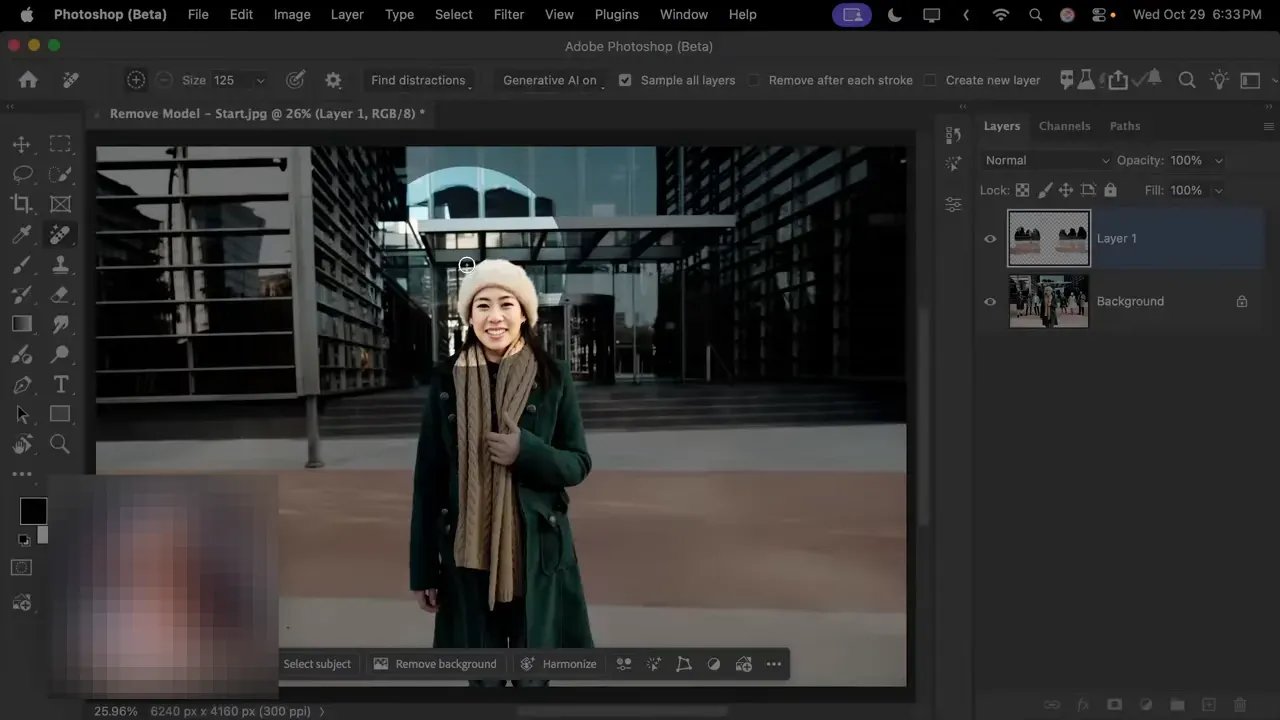Select the Pen tool
The height and width of the screenshot is (720, 1280).
22,384
